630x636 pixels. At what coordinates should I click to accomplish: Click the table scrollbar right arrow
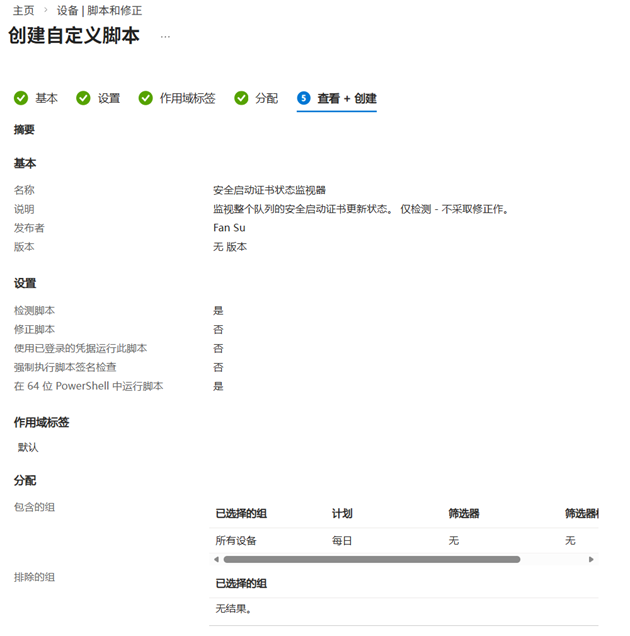click(591, 559)
